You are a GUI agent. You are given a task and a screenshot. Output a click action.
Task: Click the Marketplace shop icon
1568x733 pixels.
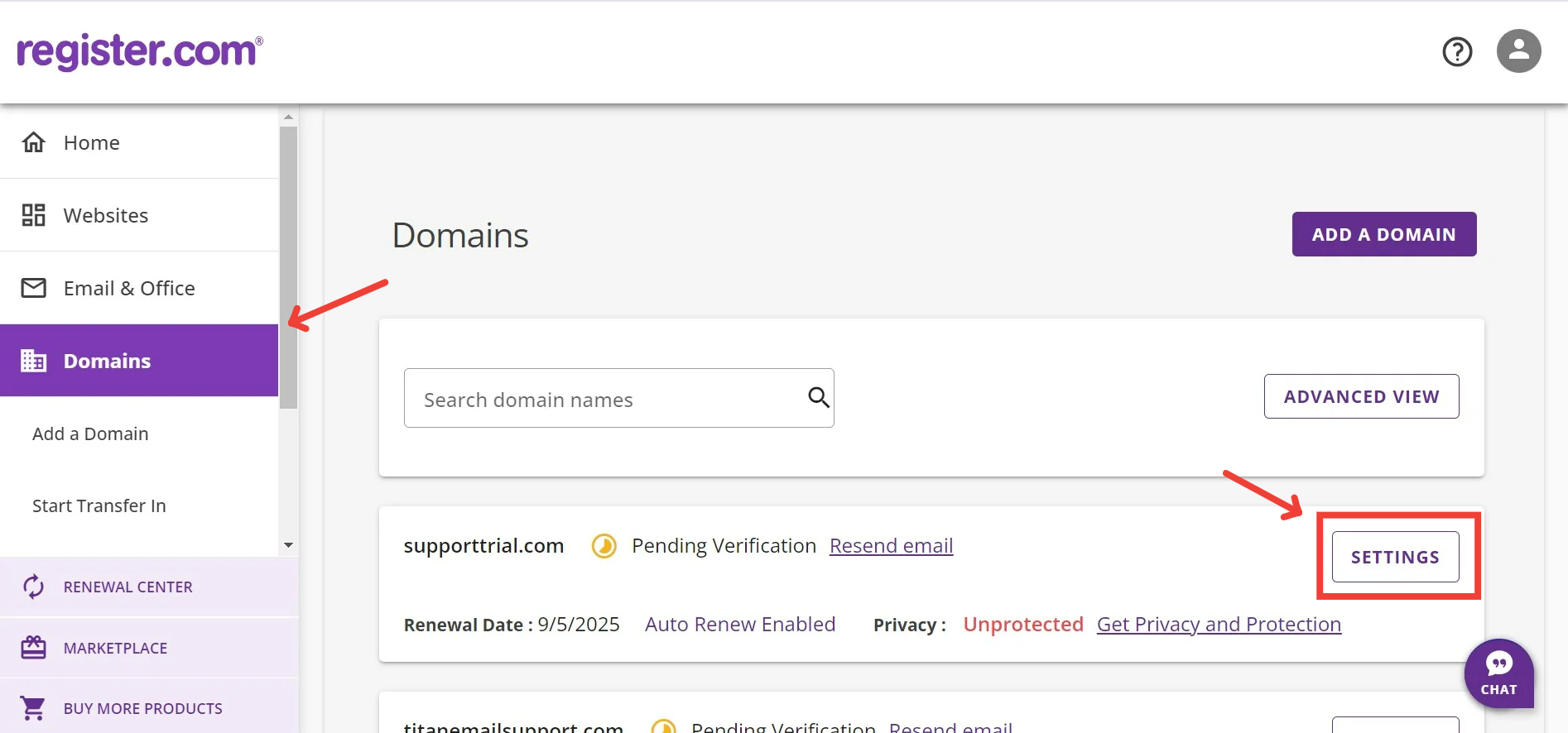pyautogui.click(x=33, y=648)
